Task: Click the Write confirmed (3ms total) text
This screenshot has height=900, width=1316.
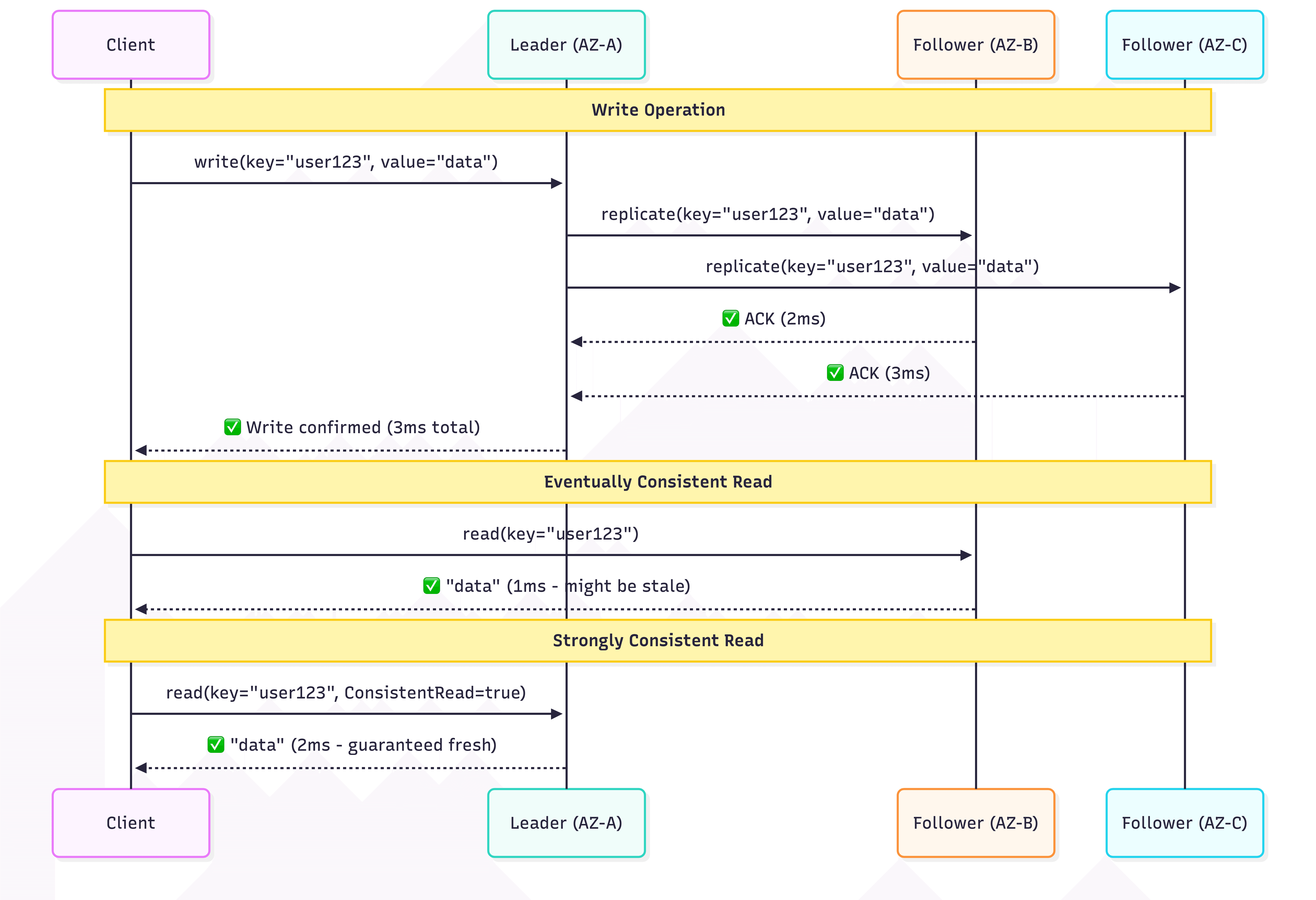Action: tap(363, 428)
